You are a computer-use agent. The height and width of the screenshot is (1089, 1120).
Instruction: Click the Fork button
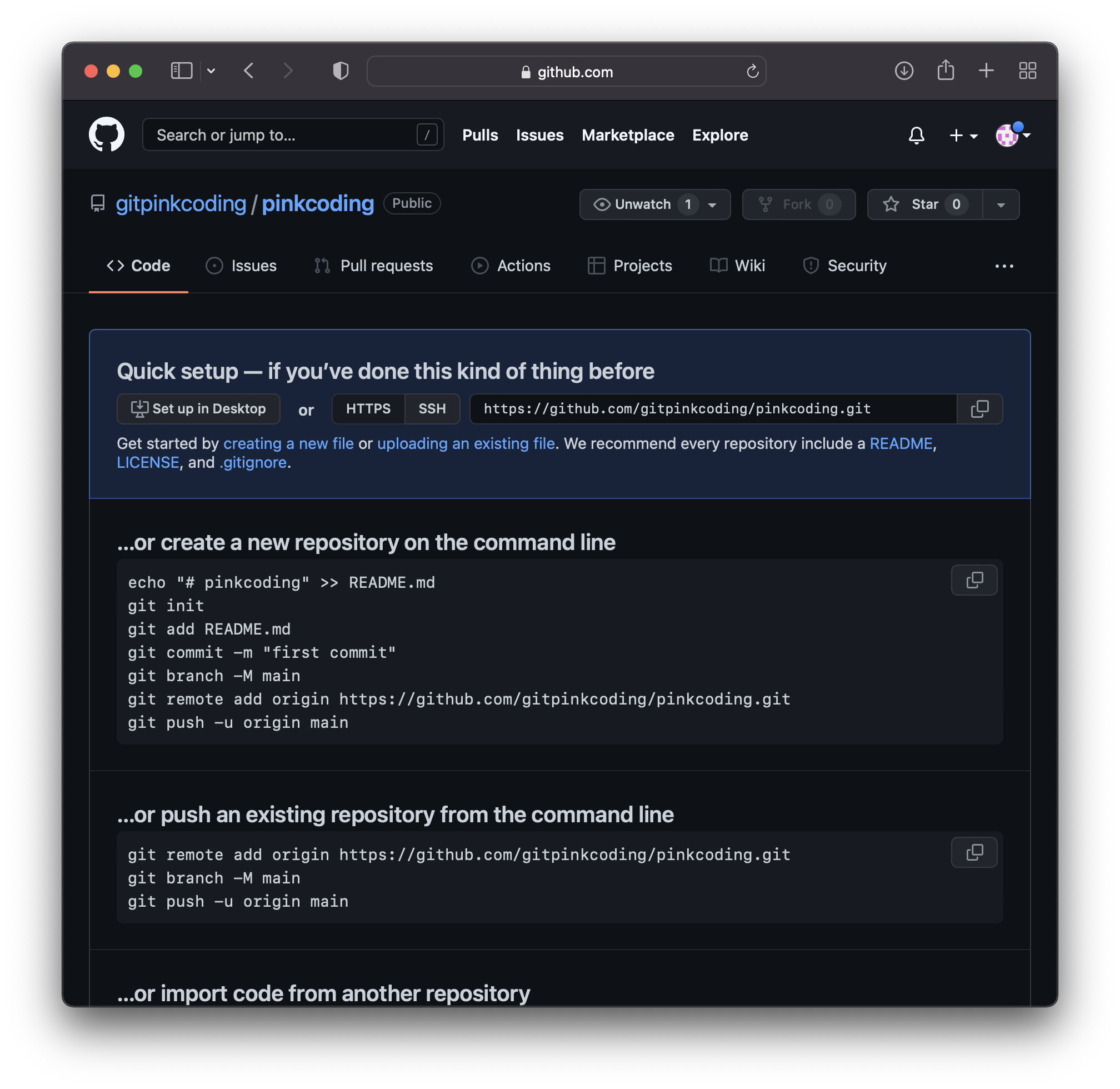(798, 204)
